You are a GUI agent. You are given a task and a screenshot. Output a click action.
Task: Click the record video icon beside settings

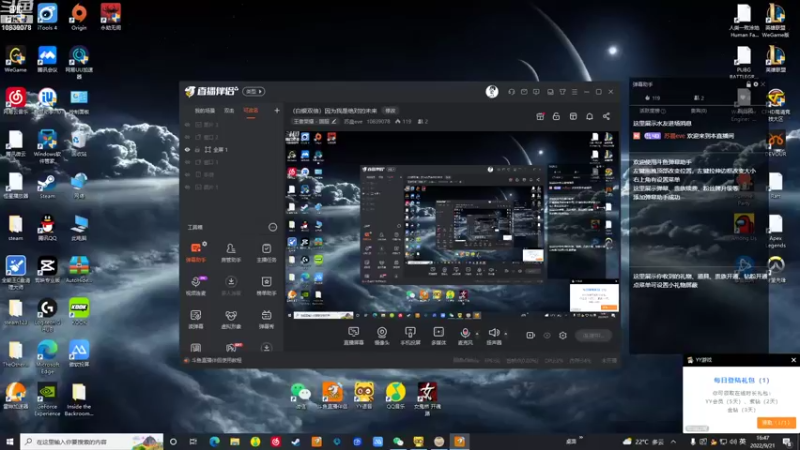[531, 335]
